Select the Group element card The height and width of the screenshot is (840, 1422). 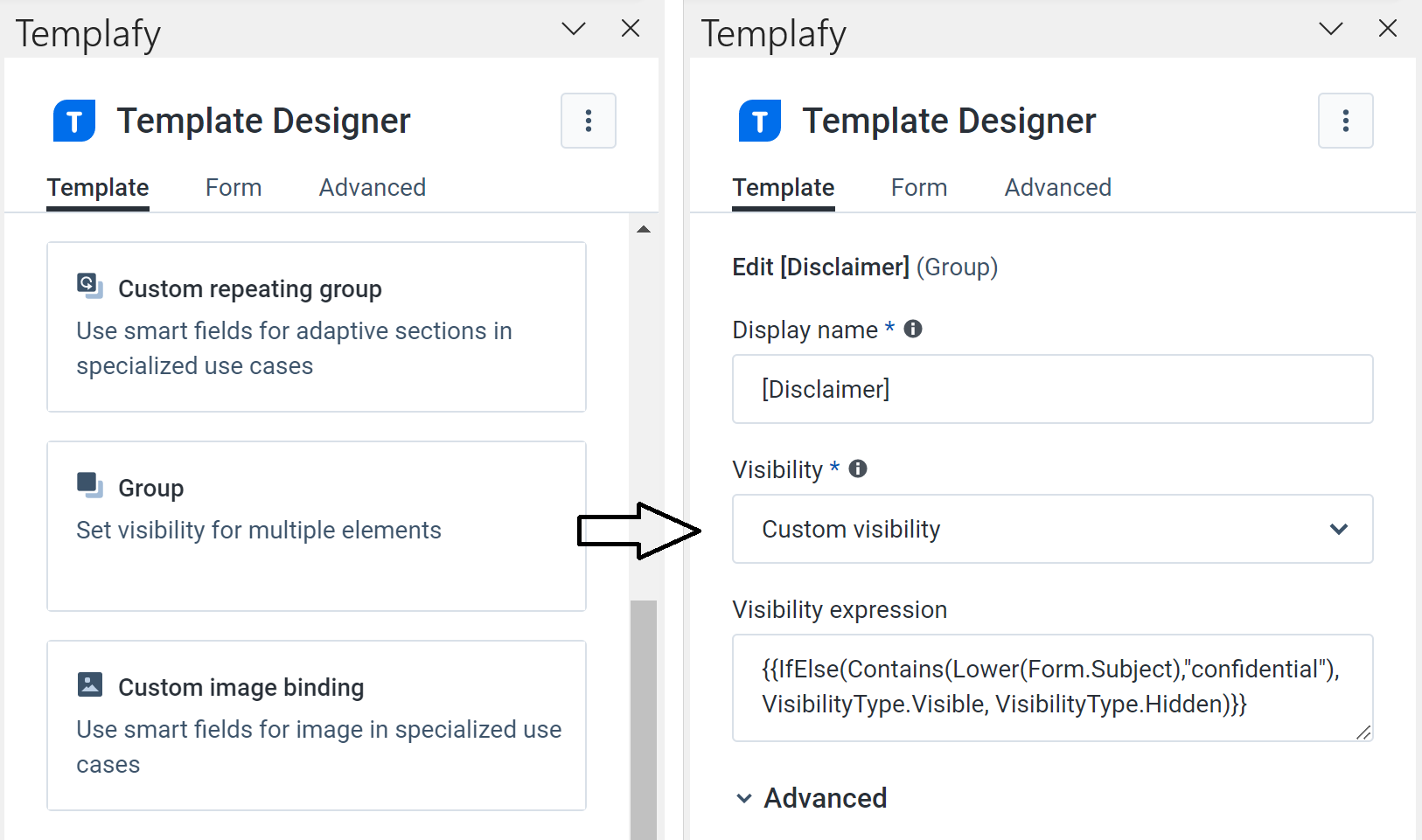tap(317, 524)
